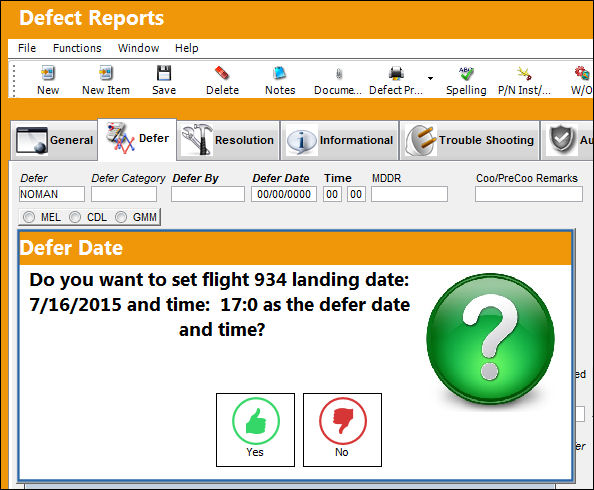The image size is (594, 490).
Task: Decline with the No thumbs-down button
Action: [342, 430]
